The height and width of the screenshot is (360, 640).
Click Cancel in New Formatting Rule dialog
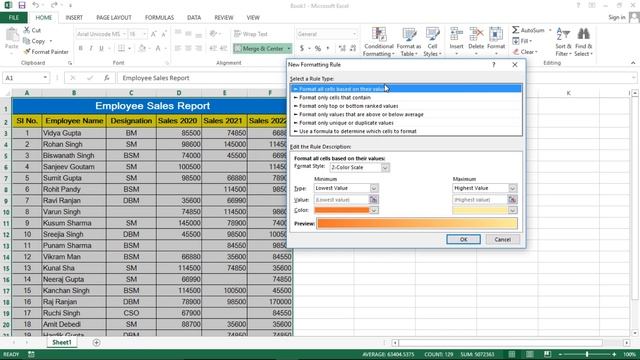coord(502,240)
